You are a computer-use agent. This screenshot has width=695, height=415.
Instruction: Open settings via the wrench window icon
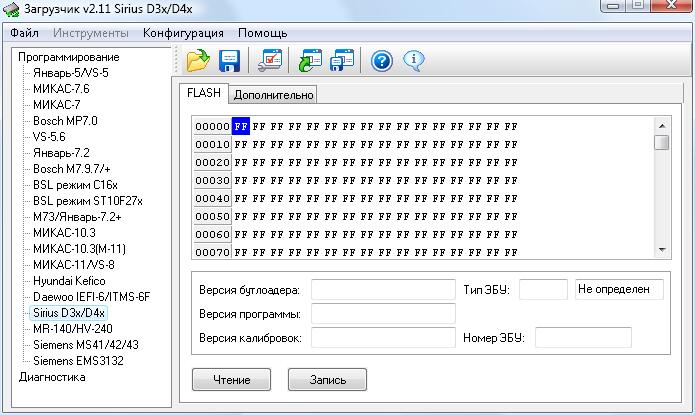coord(269,60)
